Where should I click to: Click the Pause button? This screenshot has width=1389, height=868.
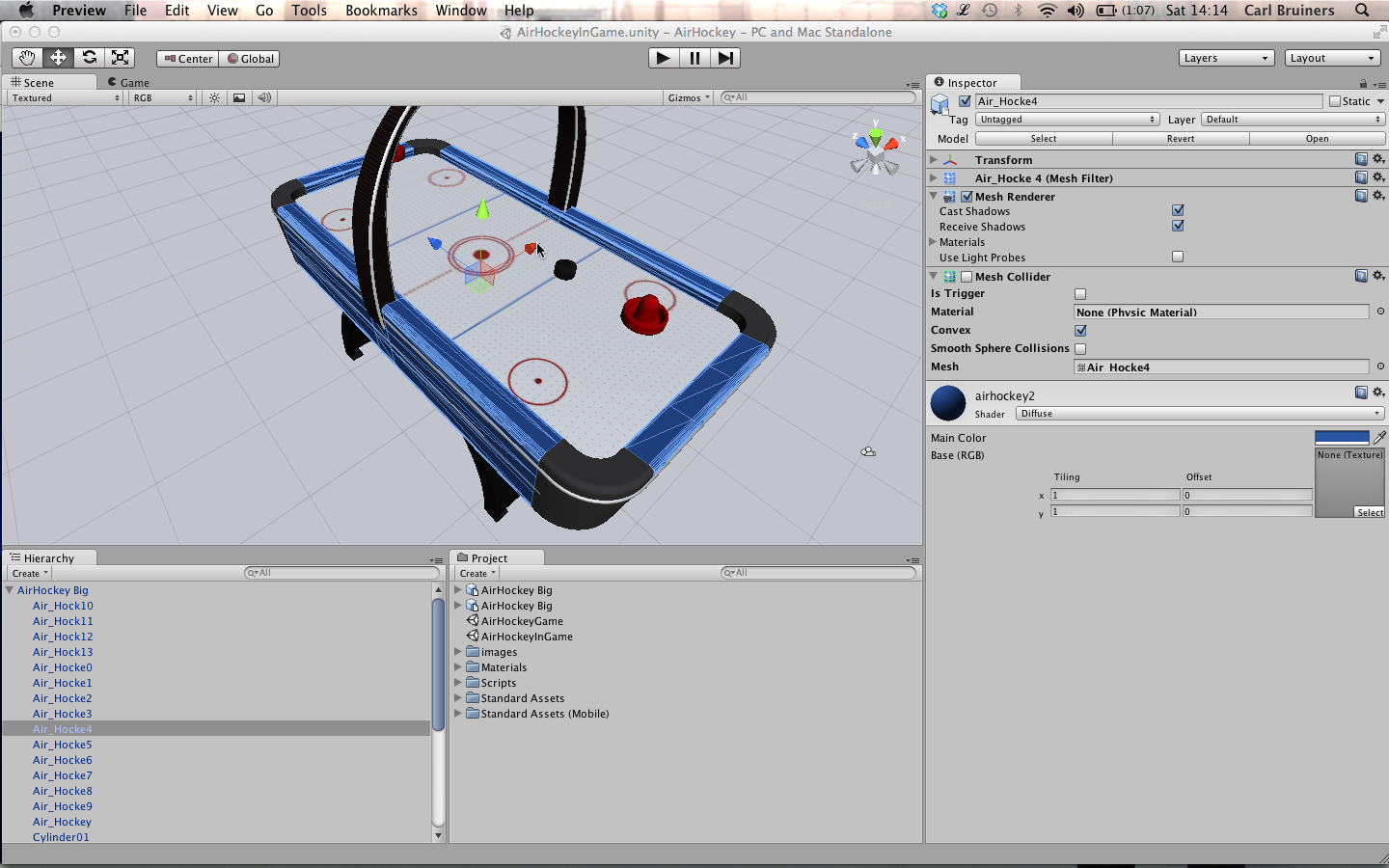[x=694, y=58]
